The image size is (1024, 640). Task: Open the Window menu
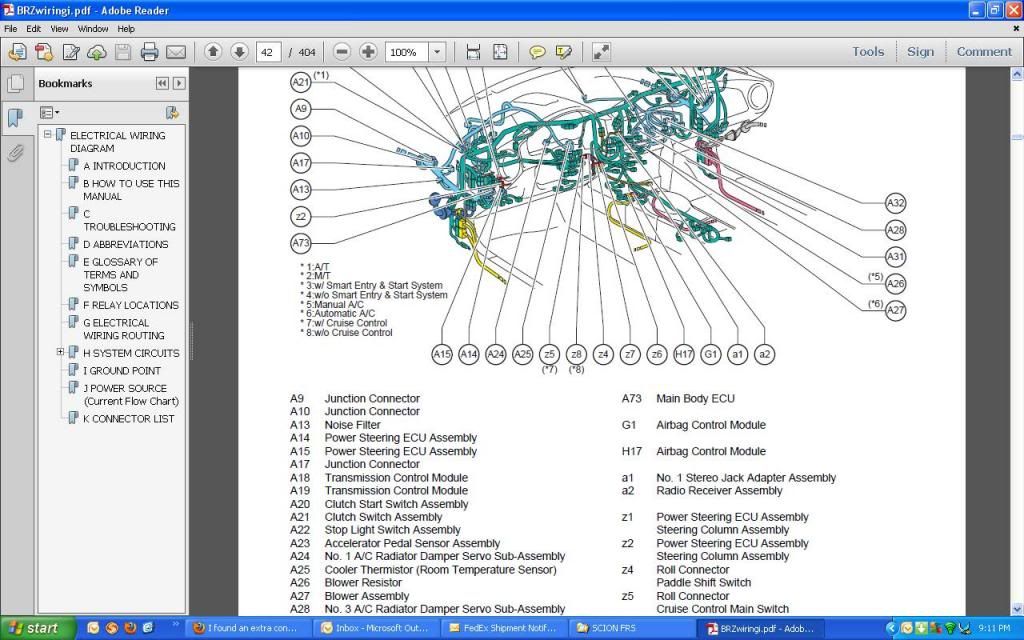pyautogui.click(x=93, y=29)
